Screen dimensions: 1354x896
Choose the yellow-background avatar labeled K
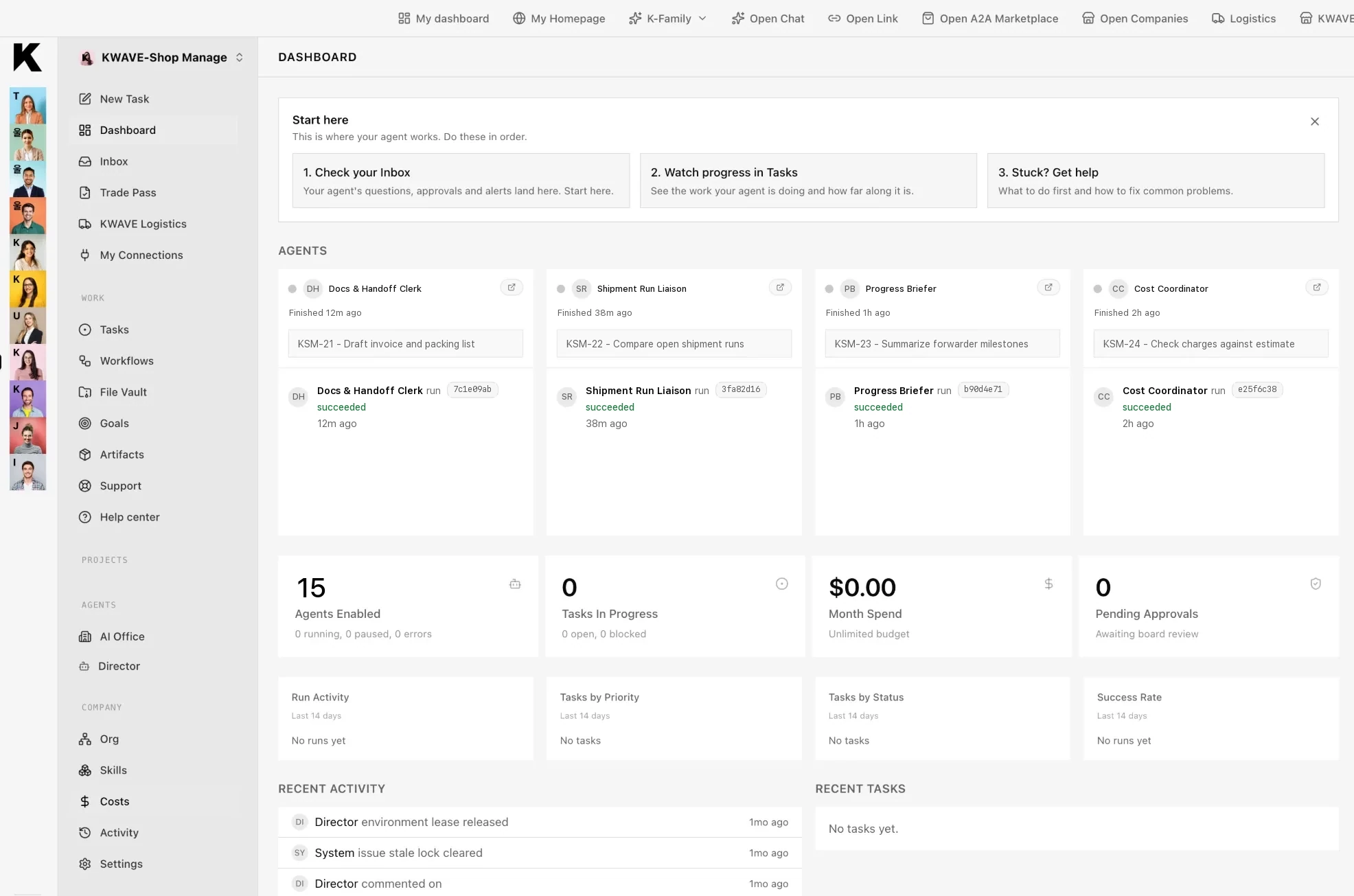coord(28,289)
